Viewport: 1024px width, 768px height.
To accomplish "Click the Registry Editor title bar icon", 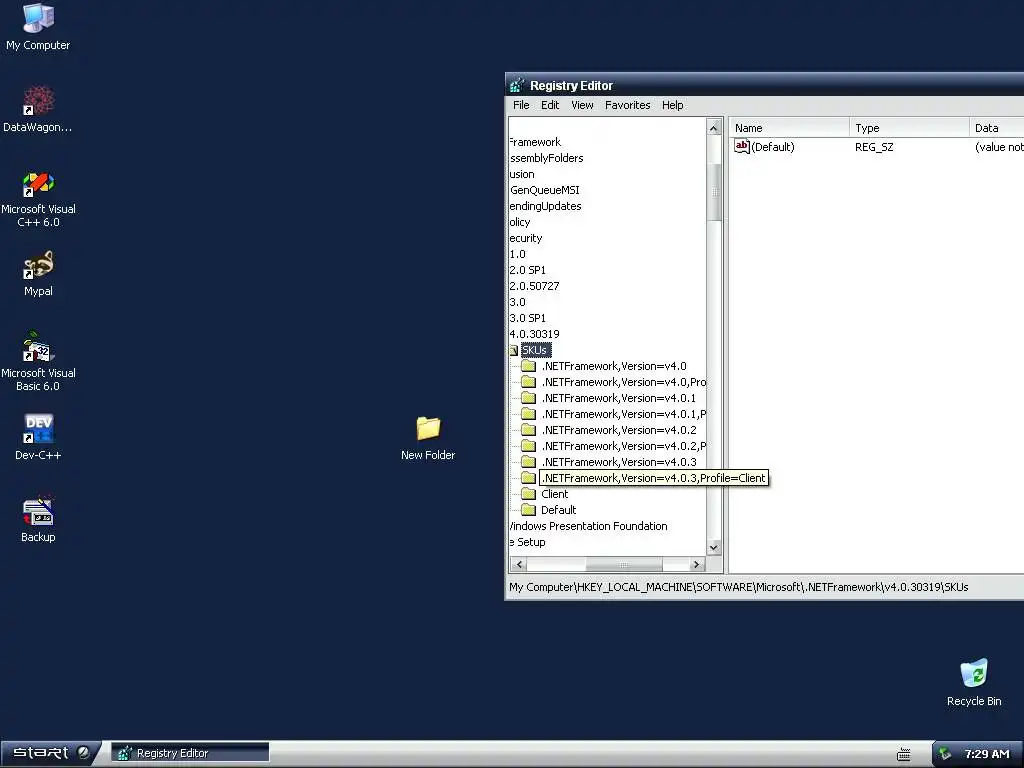I will coord(517,86).
